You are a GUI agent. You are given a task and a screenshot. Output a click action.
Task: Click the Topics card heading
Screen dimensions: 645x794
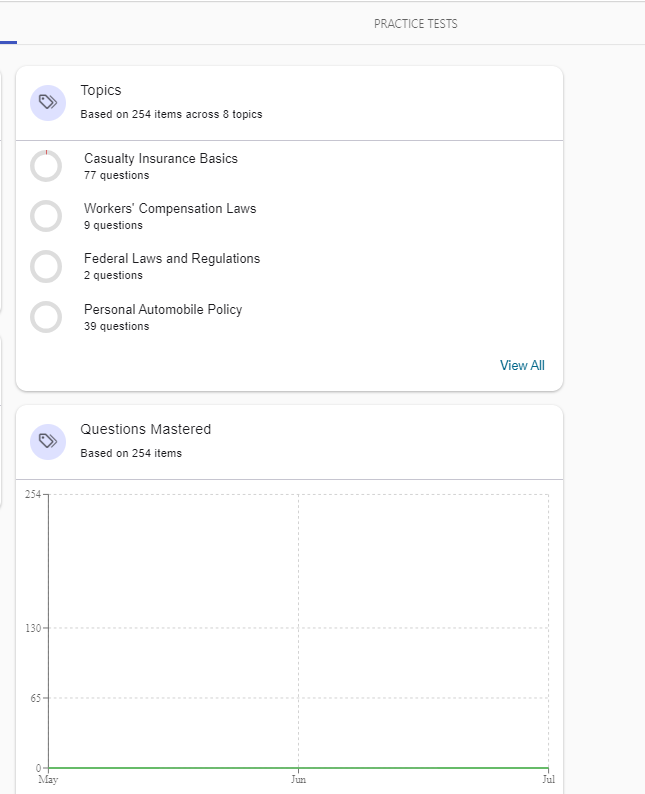101,90
